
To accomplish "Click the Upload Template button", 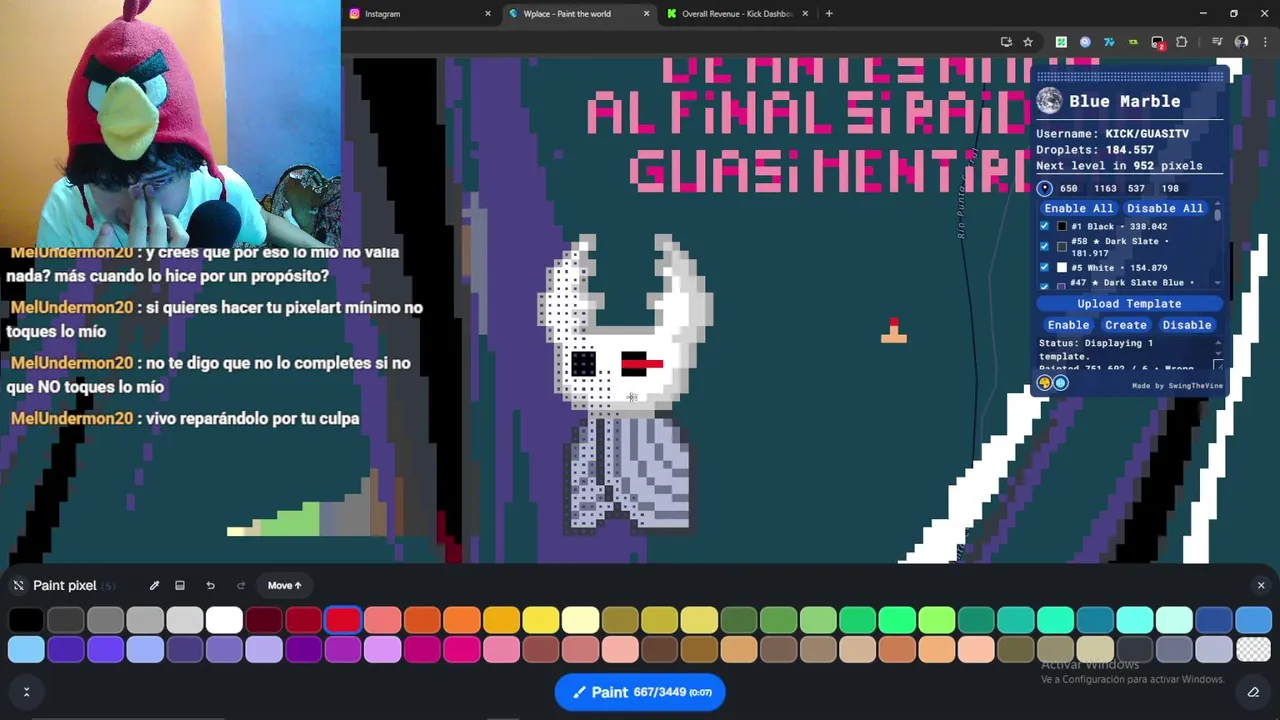I will 1129,304.
